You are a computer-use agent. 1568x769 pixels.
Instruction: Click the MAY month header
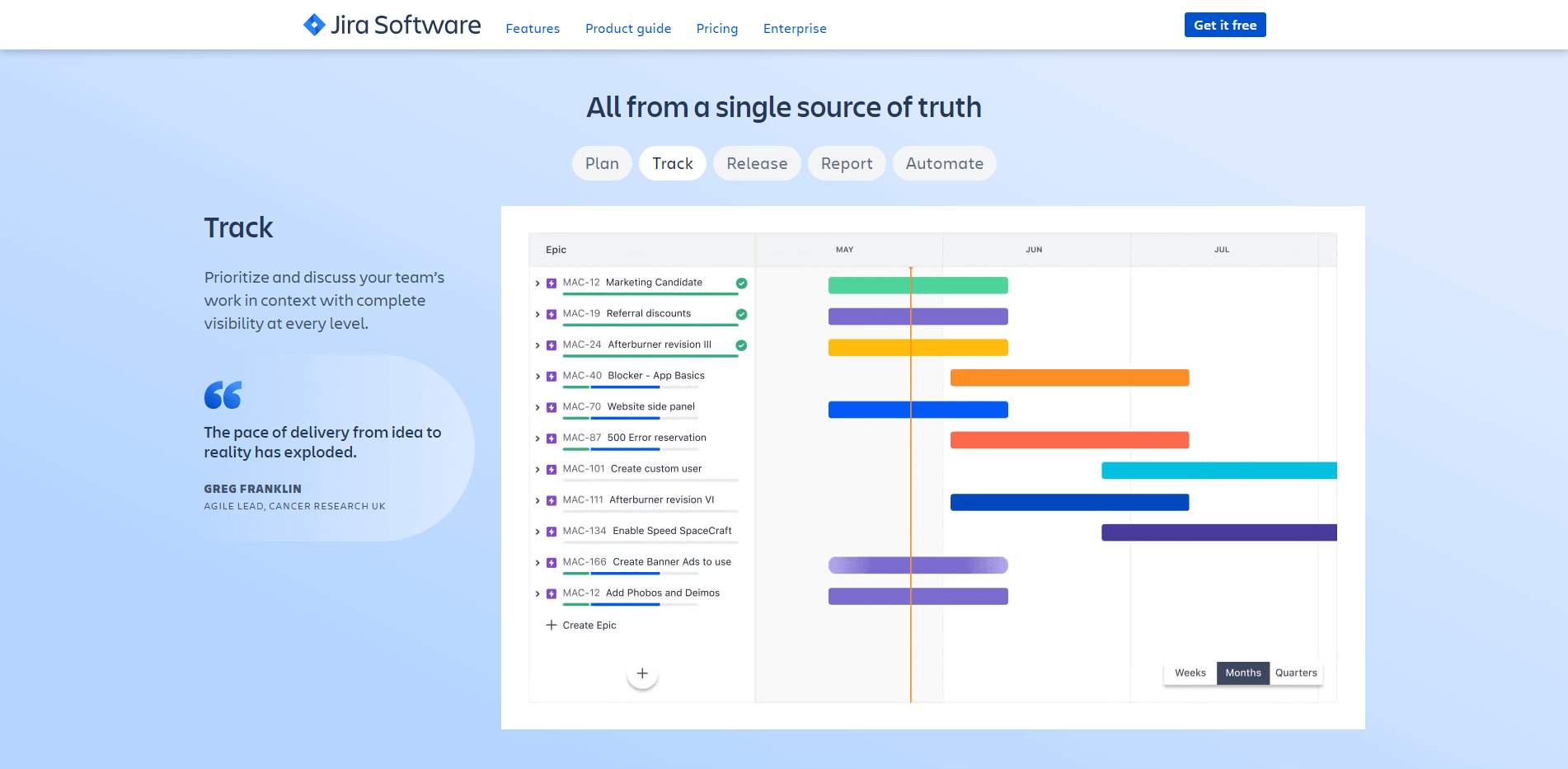[844, 250]
